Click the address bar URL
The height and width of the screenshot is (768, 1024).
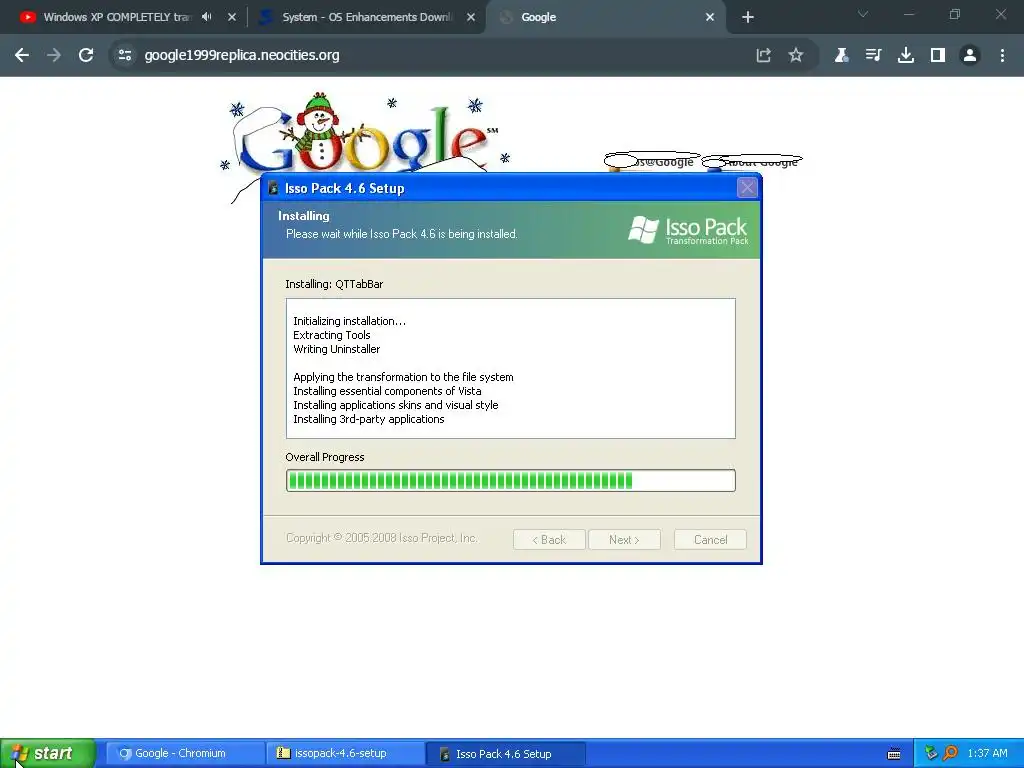point(242,56)
